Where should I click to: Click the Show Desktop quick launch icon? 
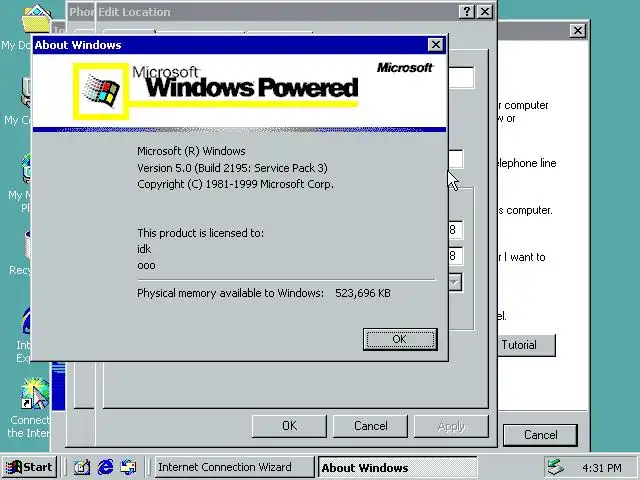[82, 467]
